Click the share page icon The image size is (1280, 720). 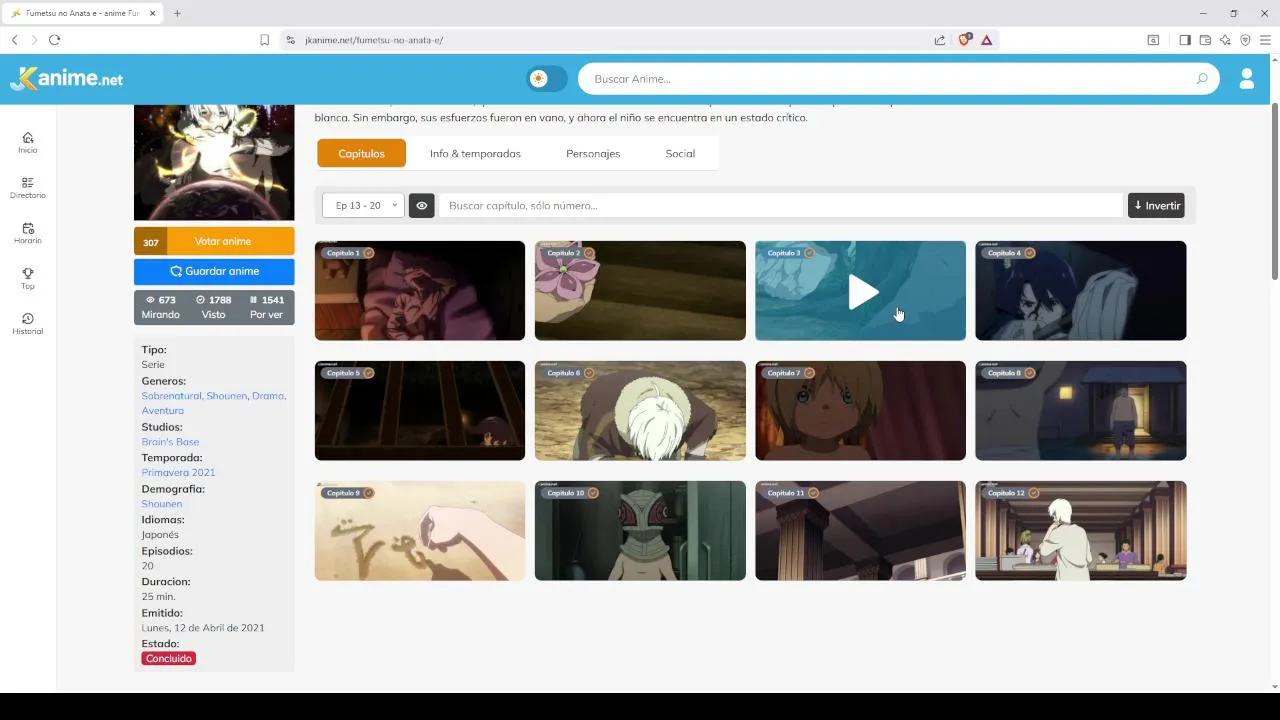tap(940, 40)
